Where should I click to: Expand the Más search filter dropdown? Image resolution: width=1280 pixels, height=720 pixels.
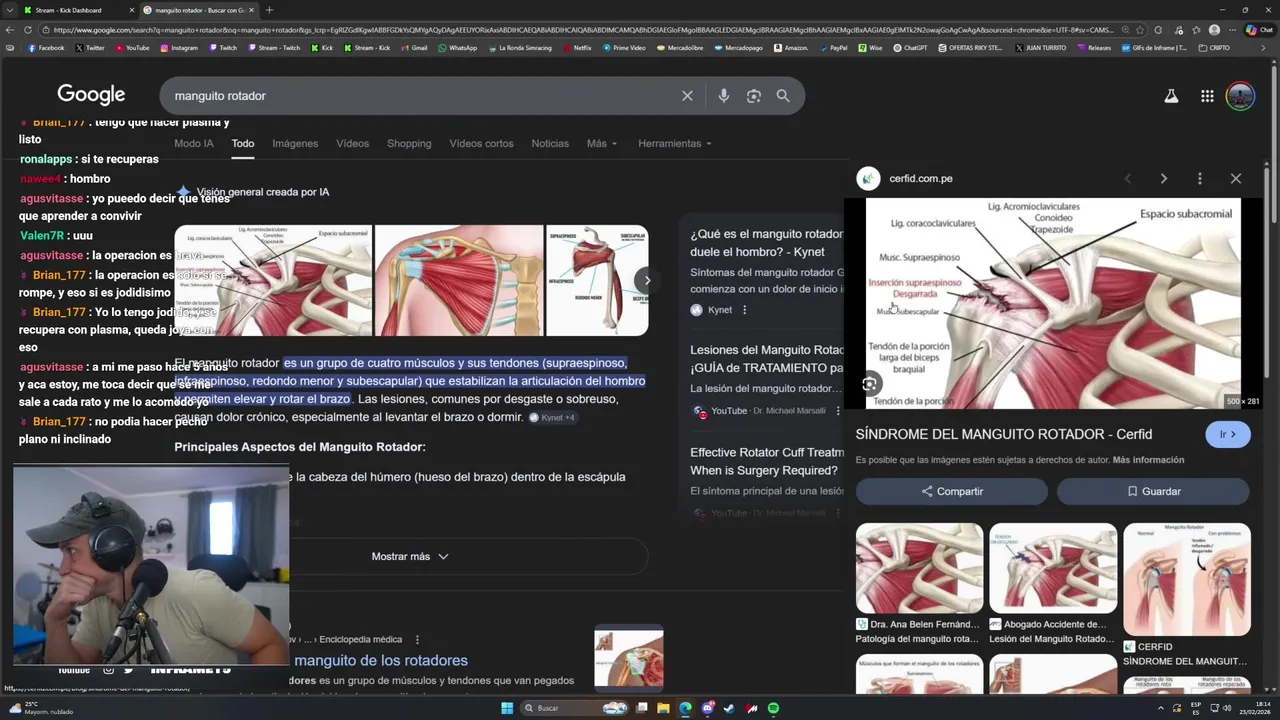pyautogui.click(x=602, y=143)
